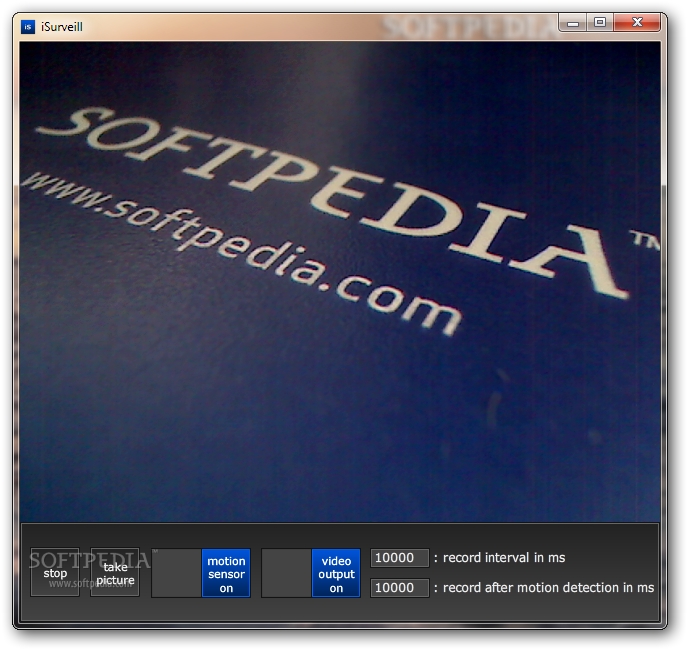Edit the record after motion detection field
This screenshot has width=688, height=650.
click(x=399, y=588)
